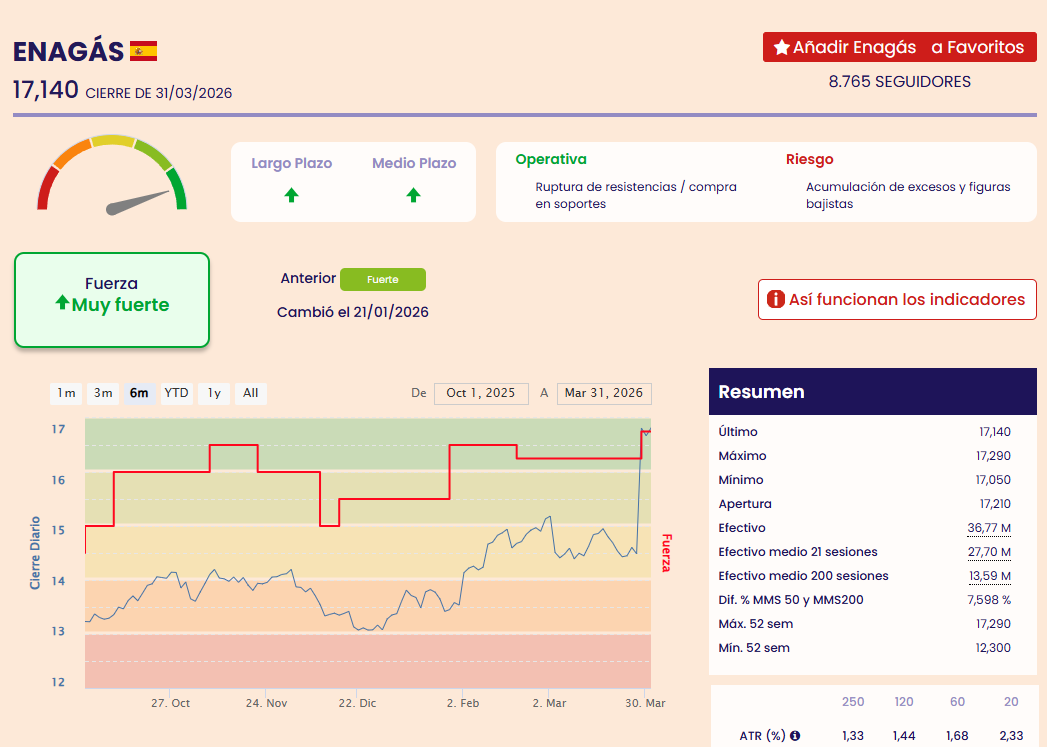Select the 3m chart range
Image resolution: width=1047 pixels, height=747 pixels.
coord(103,393)
